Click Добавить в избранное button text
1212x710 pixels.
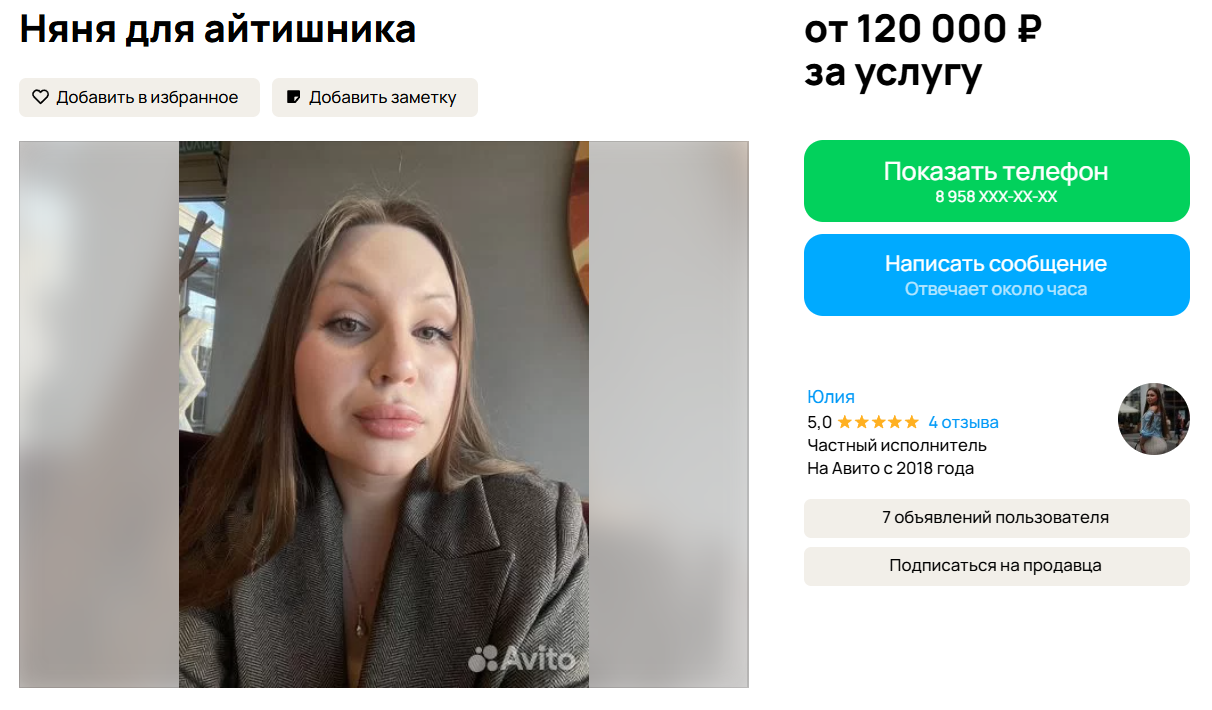147,97
